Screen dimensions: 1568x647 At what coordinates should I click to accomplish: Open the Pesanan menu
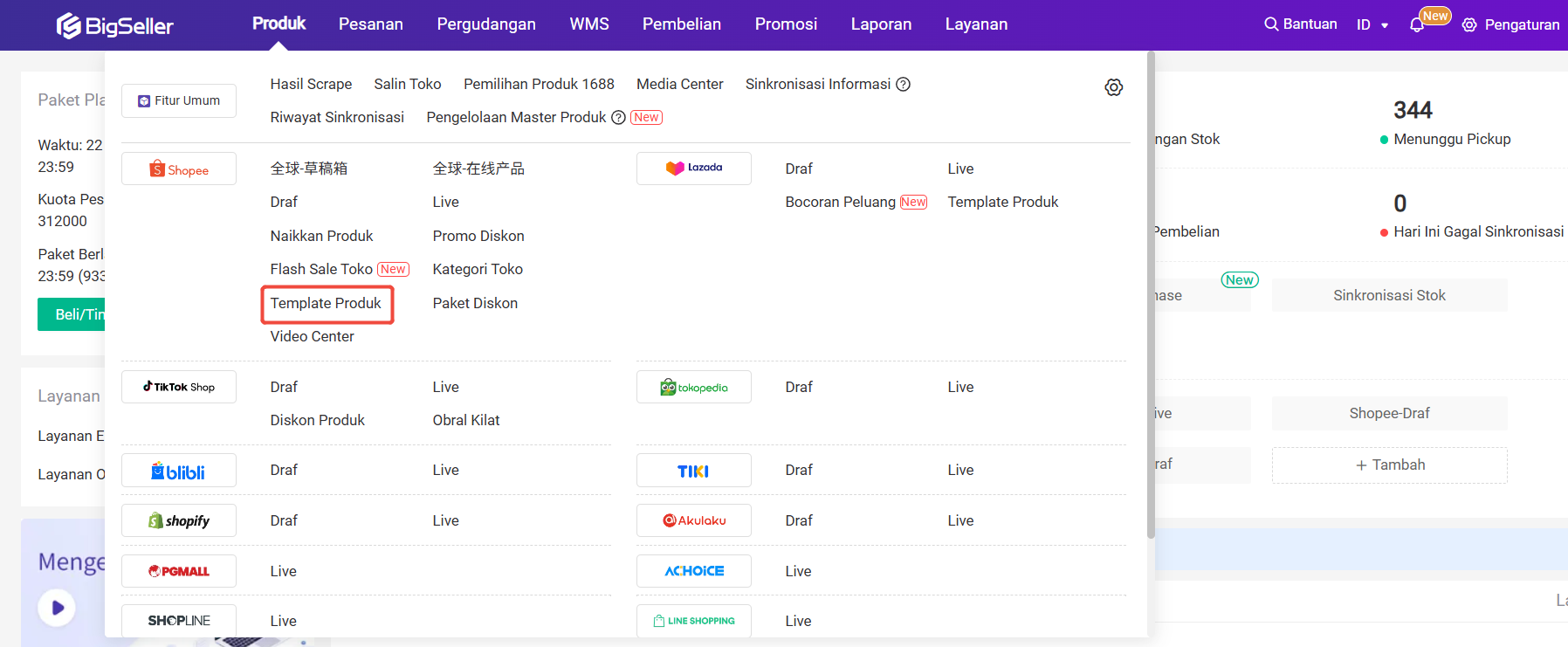pos(370,24)
